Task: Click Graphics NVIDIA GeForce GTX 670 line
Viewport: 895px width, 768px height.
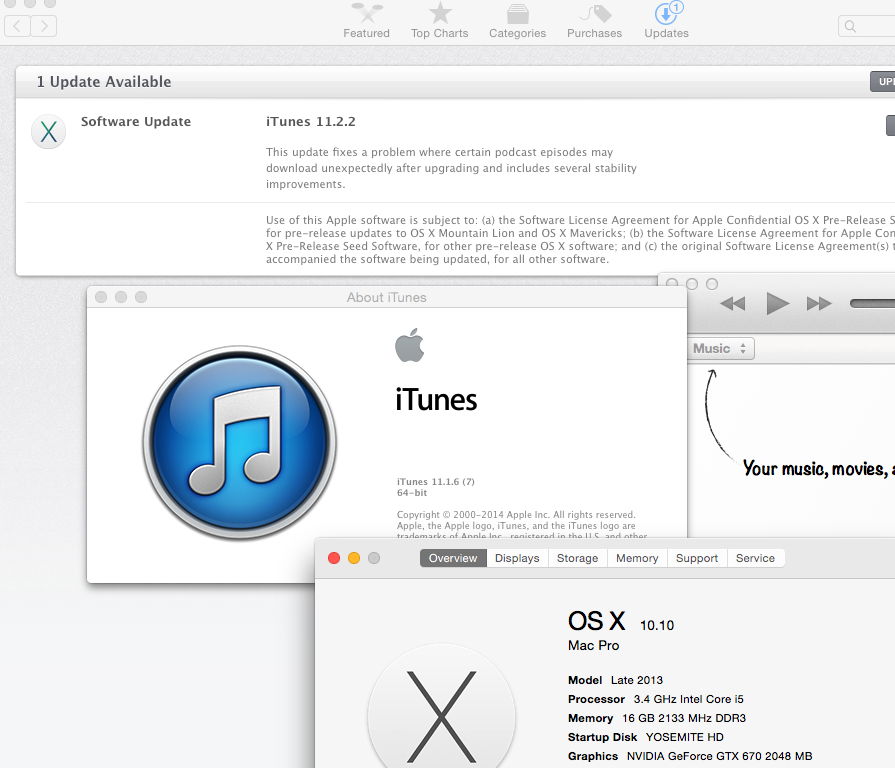Action: (690, 756)
